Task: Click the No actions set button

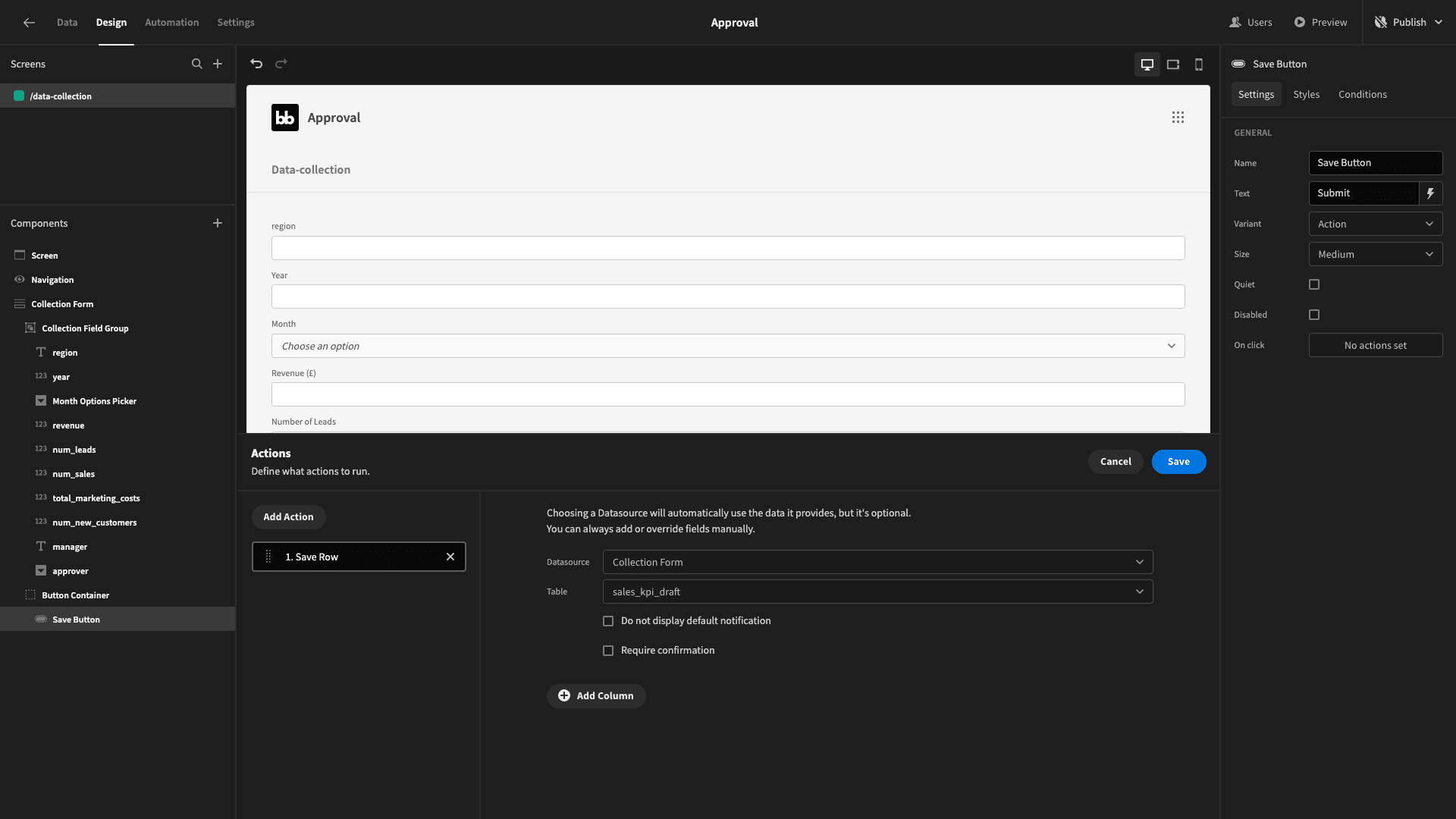Action: 1376,345
